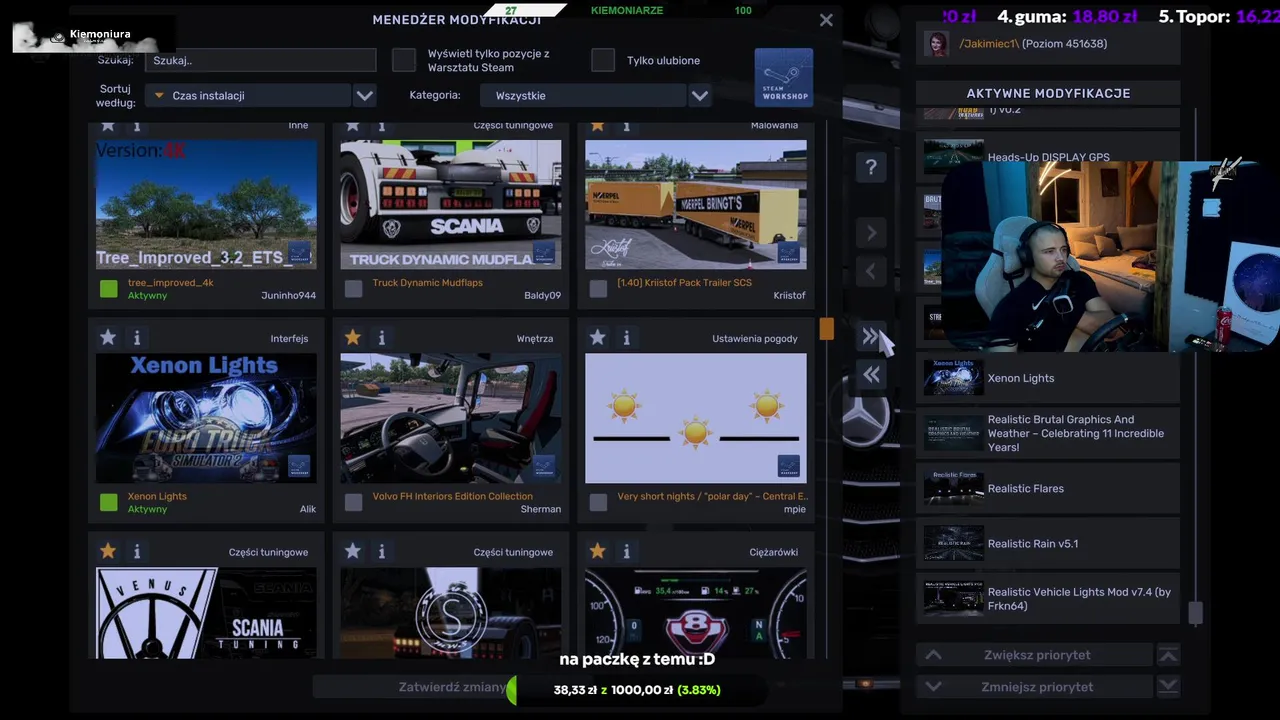Open Kategoria dropdown arrow
1280x720 pixels.
(700, 96)
